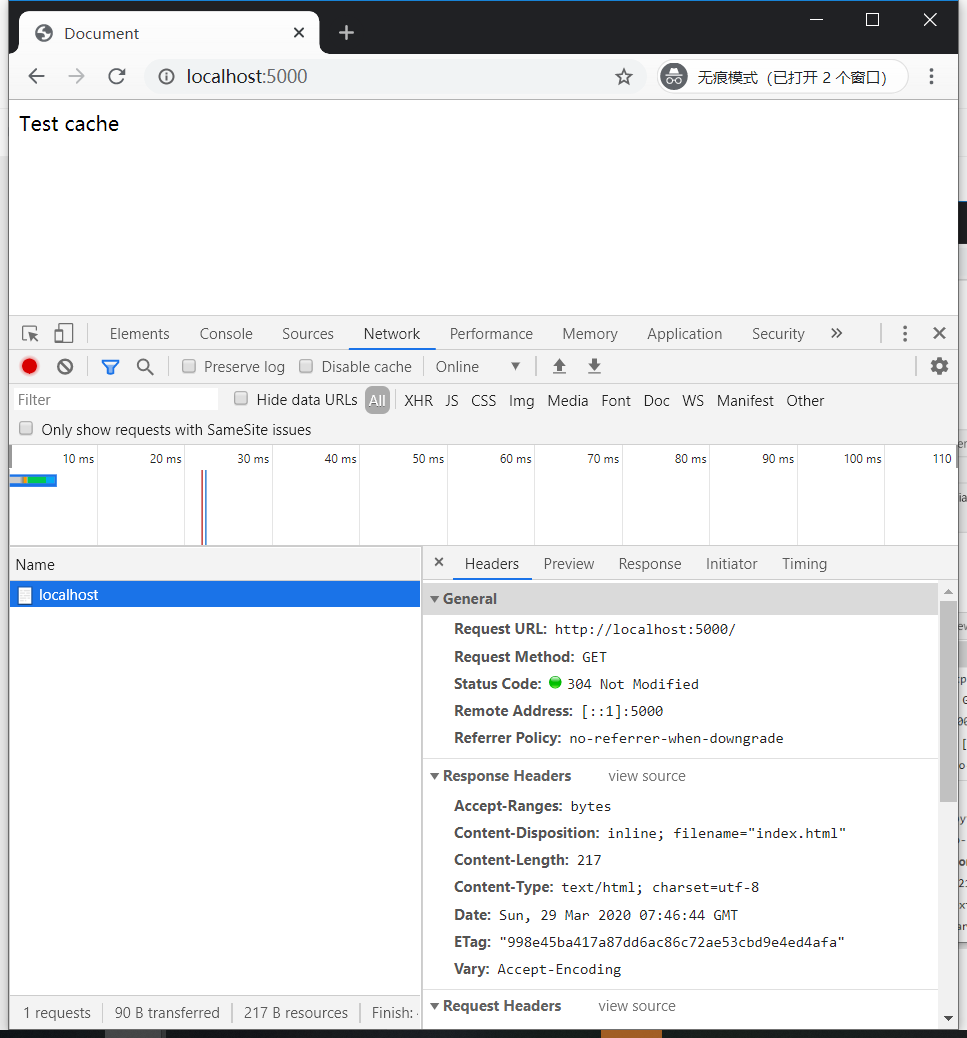This screenshot has width=967, height=1038.
Task: Toggle the network filter funnel icon
Action: [x=111, y=366]
